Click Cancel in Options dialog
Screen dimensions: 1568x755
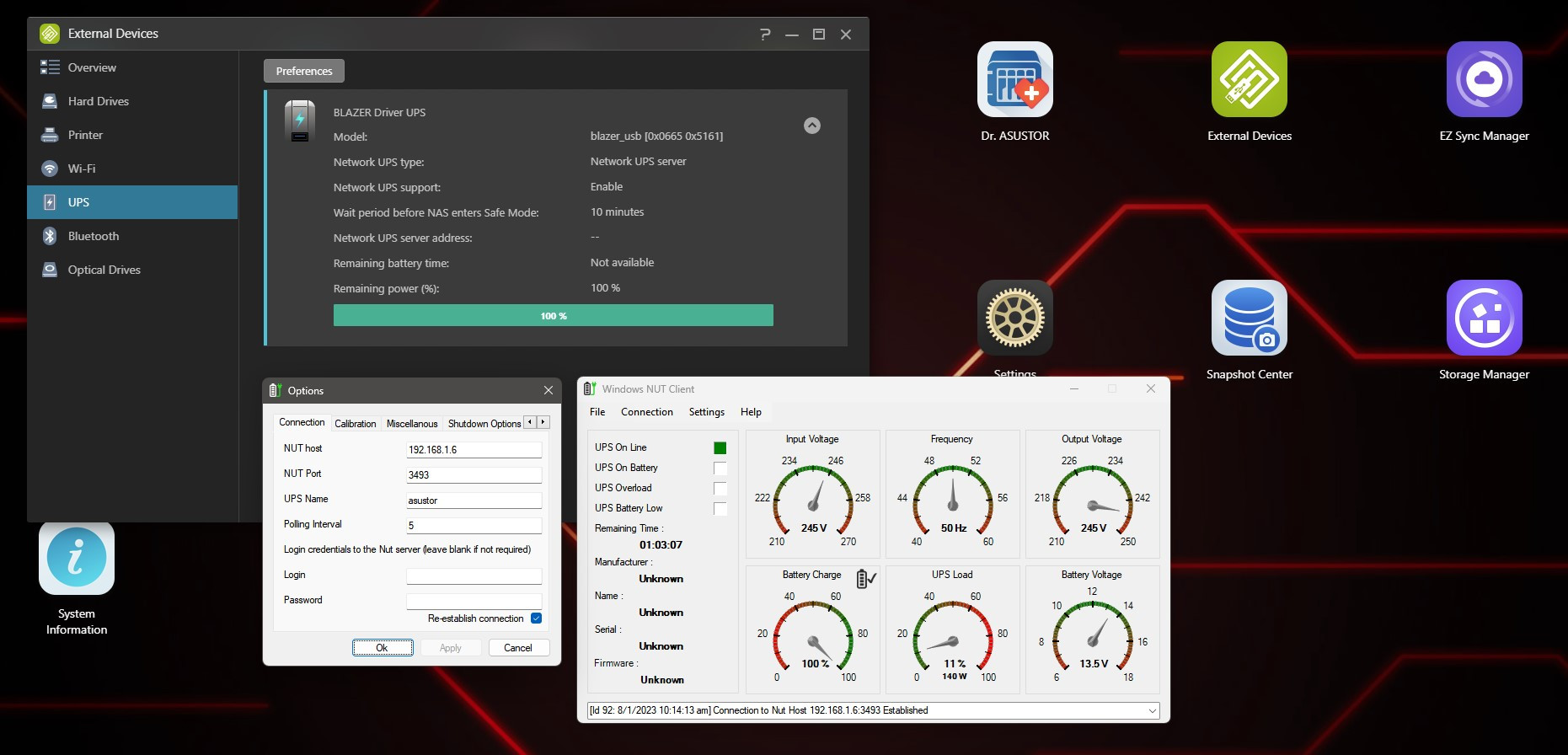click(x=518, y=648)
